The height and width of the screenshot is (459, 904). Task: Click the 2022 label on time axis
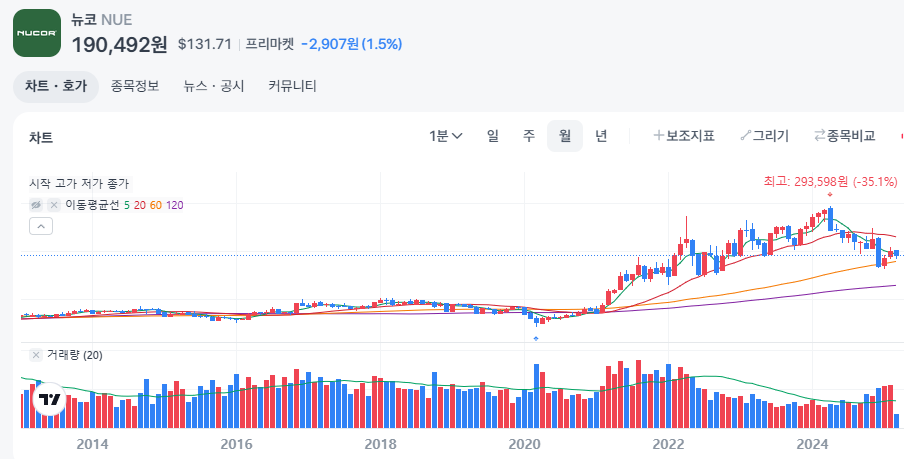(668, 444)
